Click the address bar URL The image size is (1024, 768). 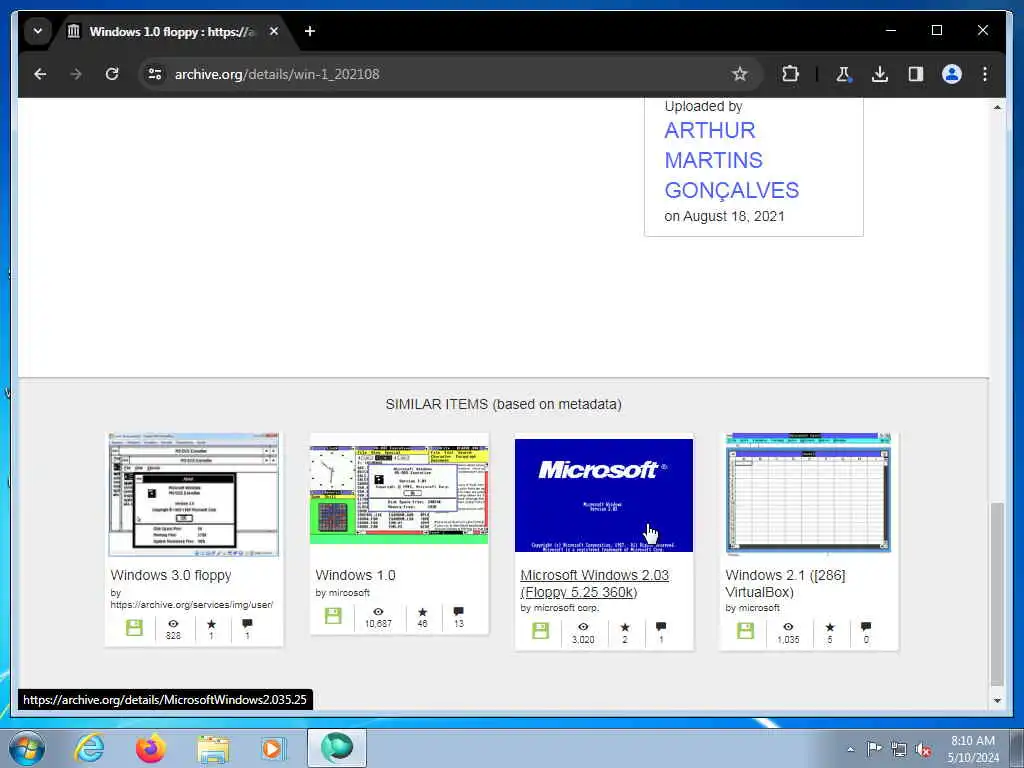[x=277, y=74]
